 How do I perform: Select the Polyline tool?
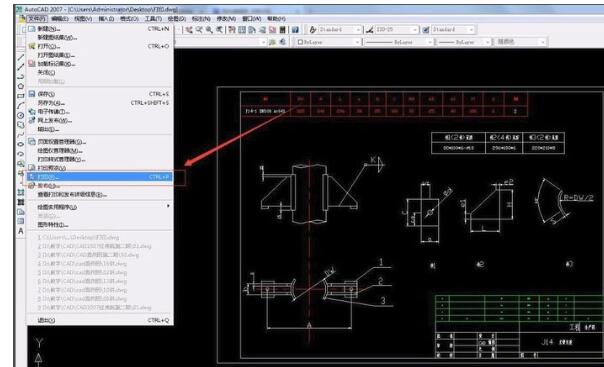pyautogui.click(x=21, y=77)
